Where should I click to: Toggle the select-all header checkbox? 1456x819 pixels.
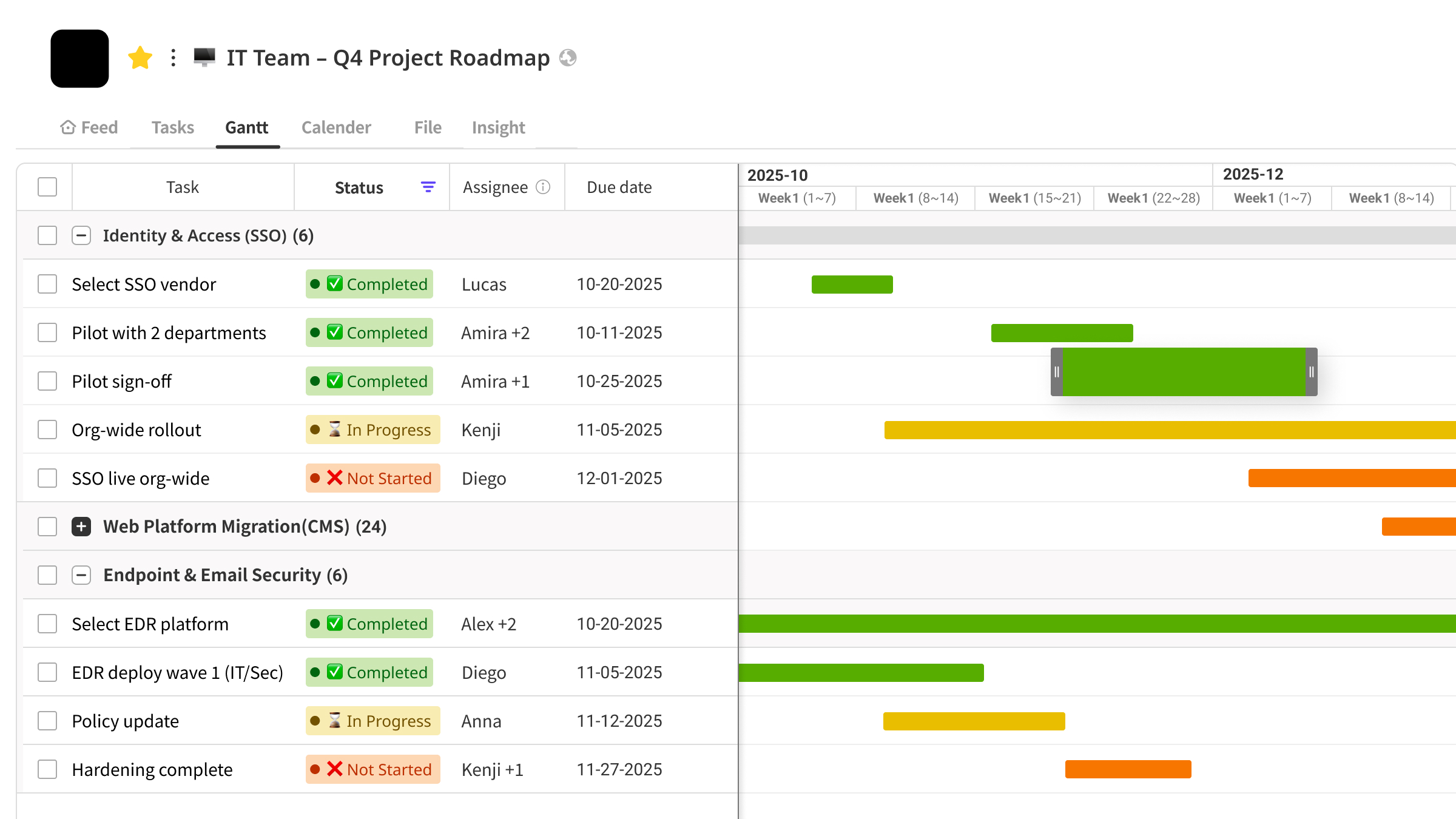(x=47, y=187)
